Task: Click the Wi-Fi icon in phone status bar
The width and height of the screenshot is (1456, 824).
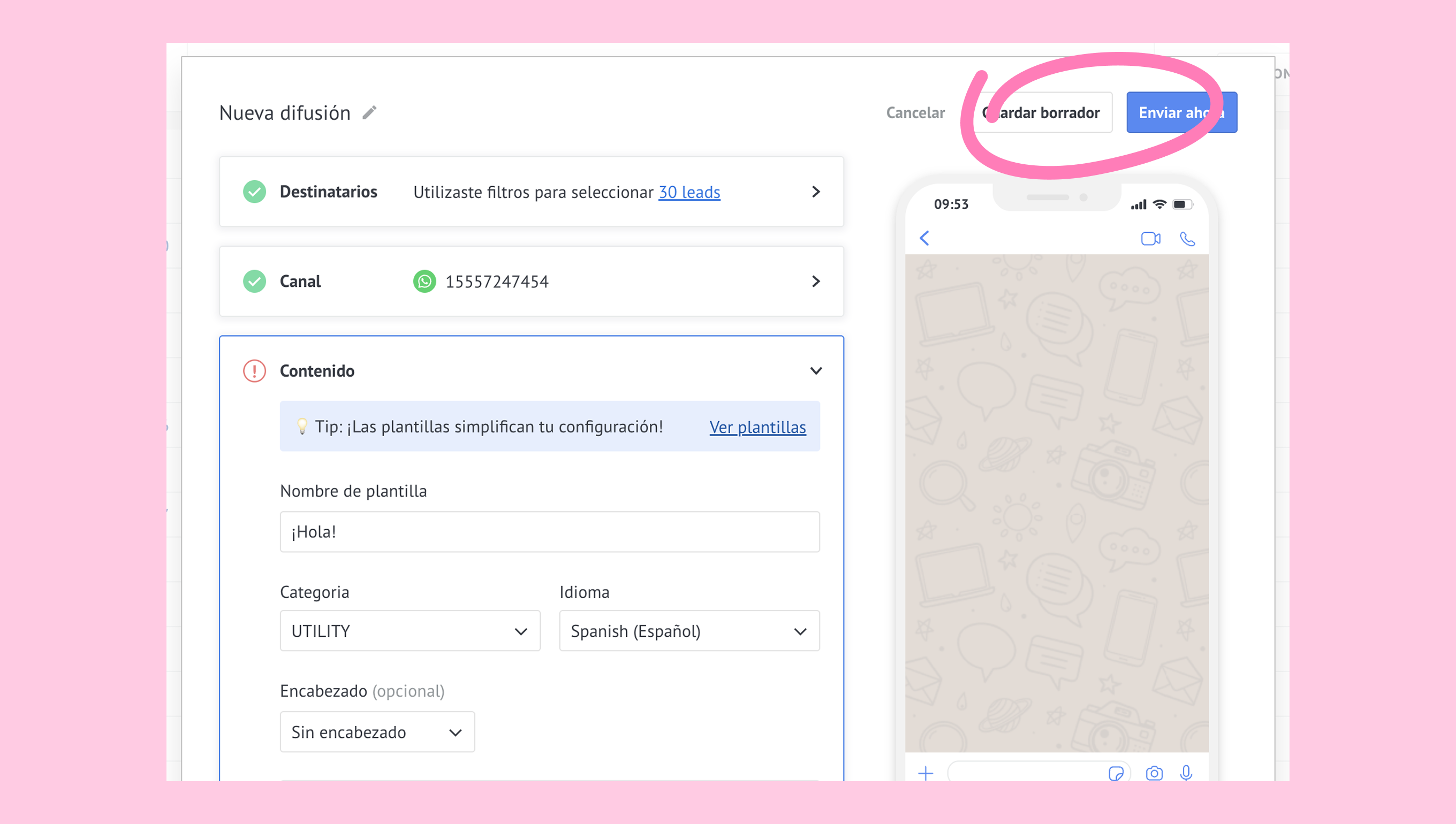Action: tap(1159, 204)
